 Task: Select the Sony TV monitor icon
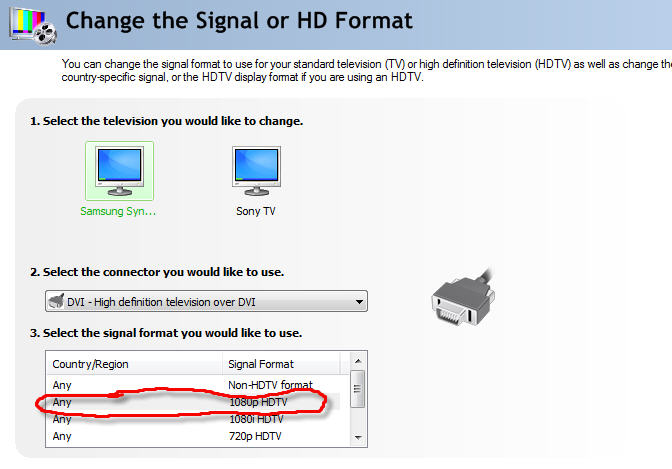pos(255,170)
